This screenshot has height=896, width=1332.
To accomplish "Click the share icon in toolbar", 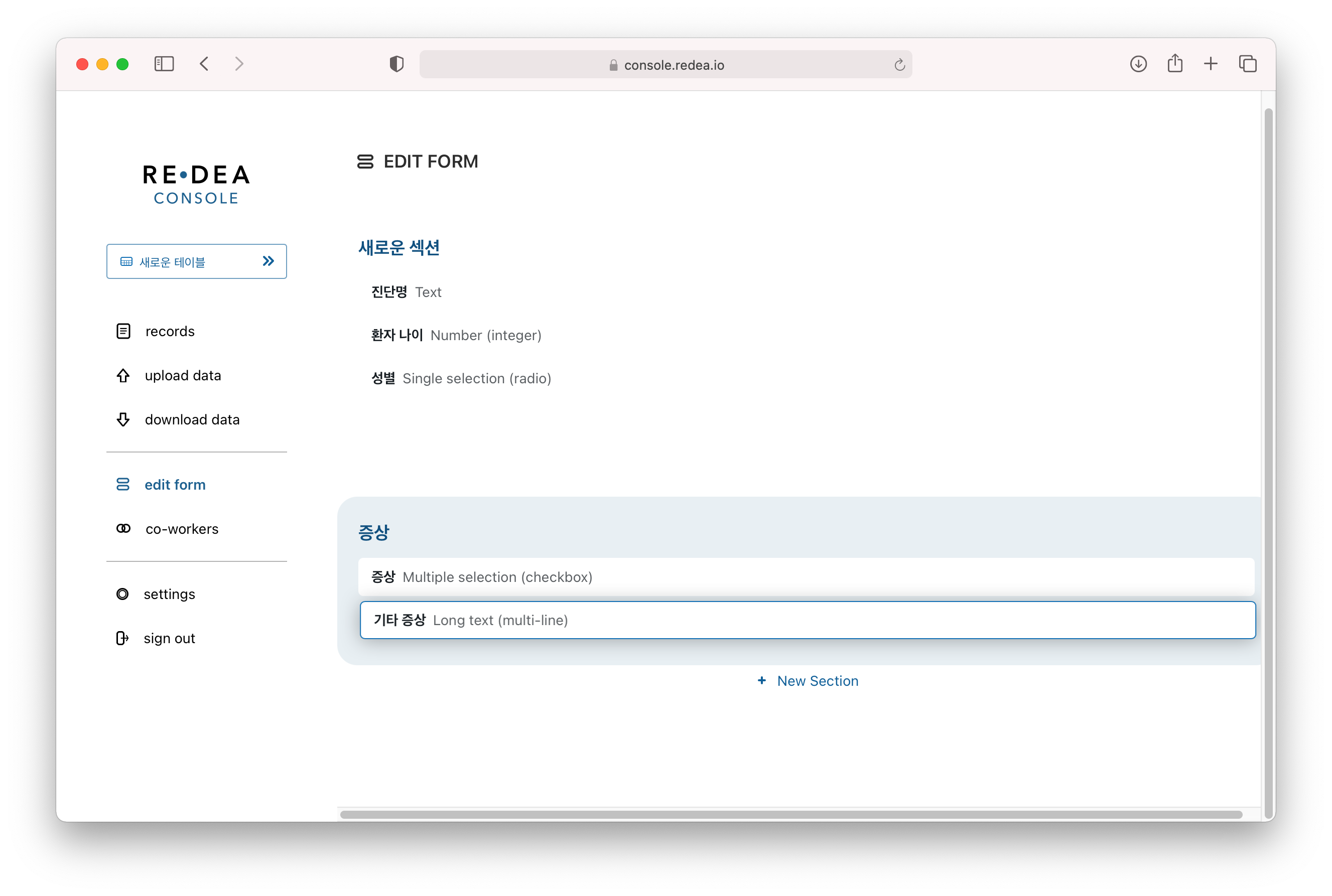I will point(1175,64).
